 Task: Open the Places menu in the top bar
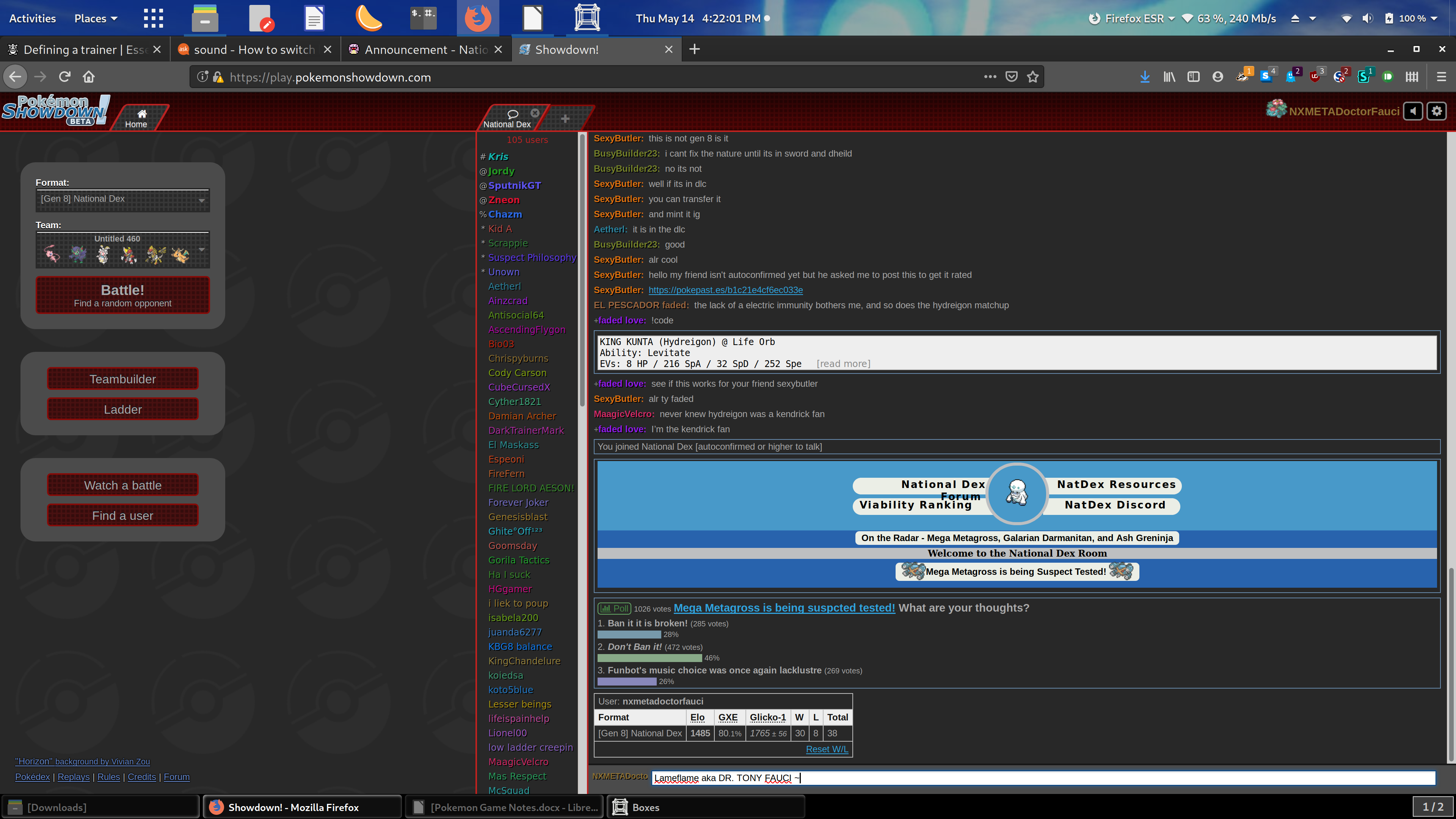click(96, 18)
